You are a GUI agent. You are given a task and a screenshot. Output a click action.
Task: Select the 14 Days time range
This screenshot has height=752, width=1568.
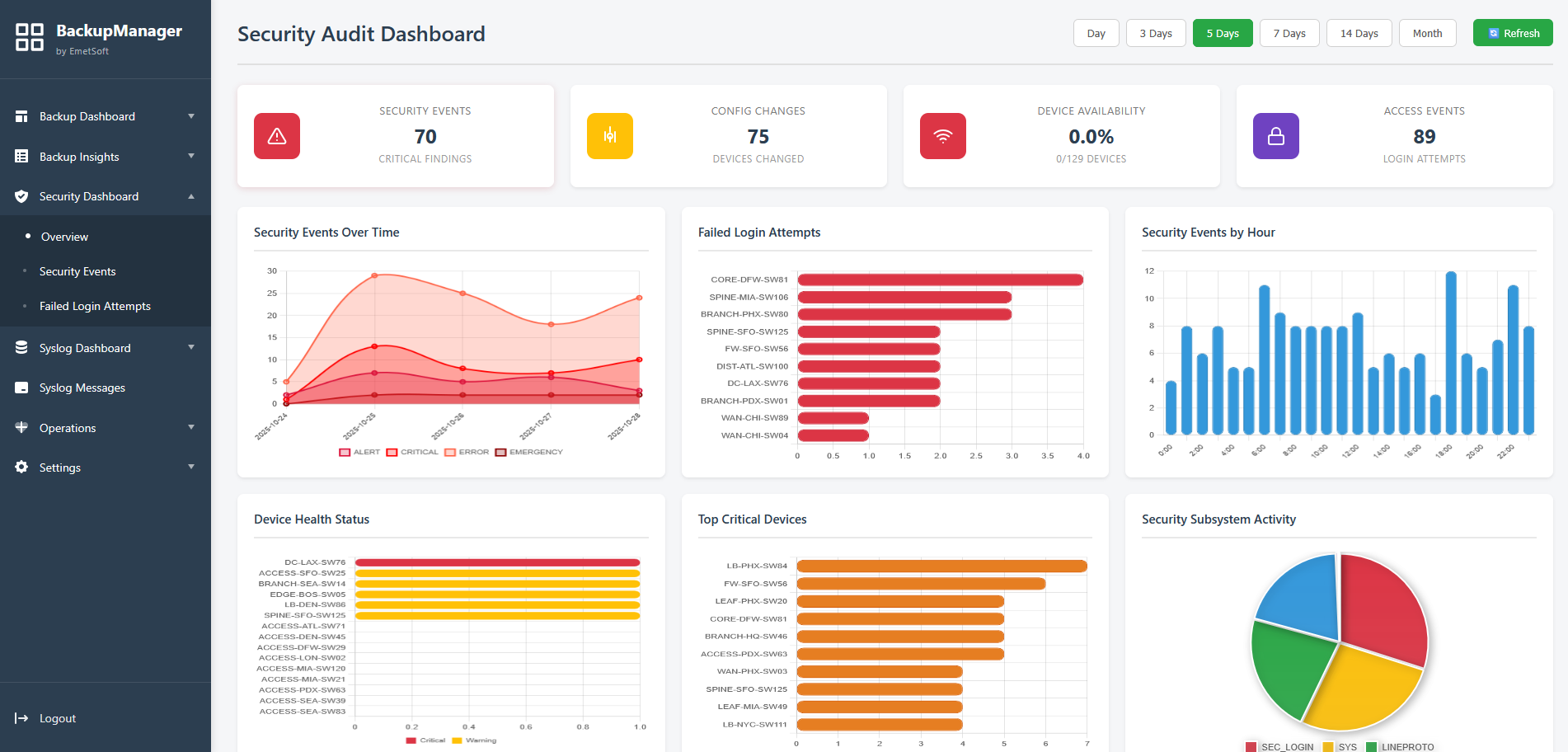tap(1359, 33)
